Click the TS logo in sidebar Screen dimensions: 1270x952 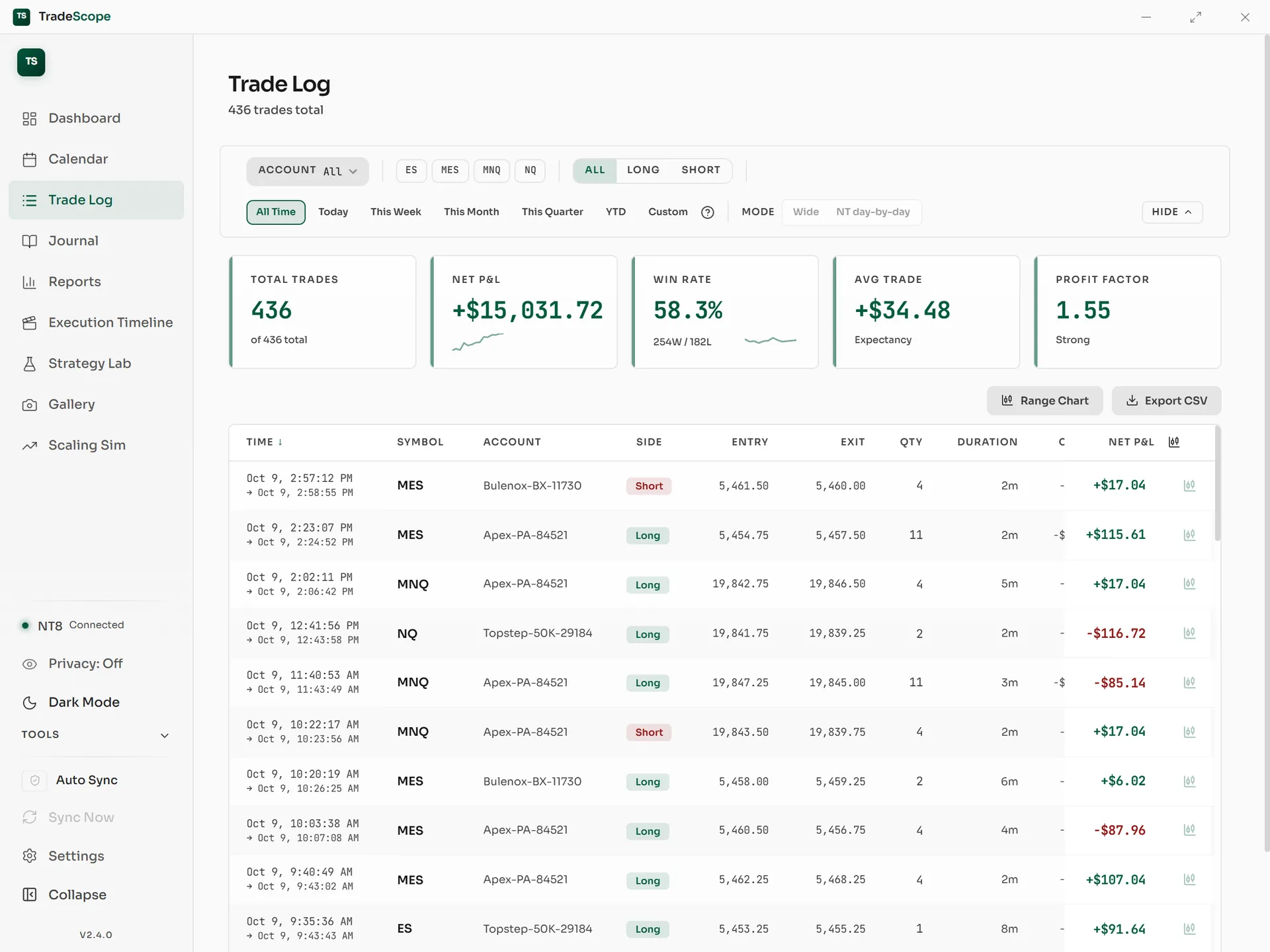31,62
